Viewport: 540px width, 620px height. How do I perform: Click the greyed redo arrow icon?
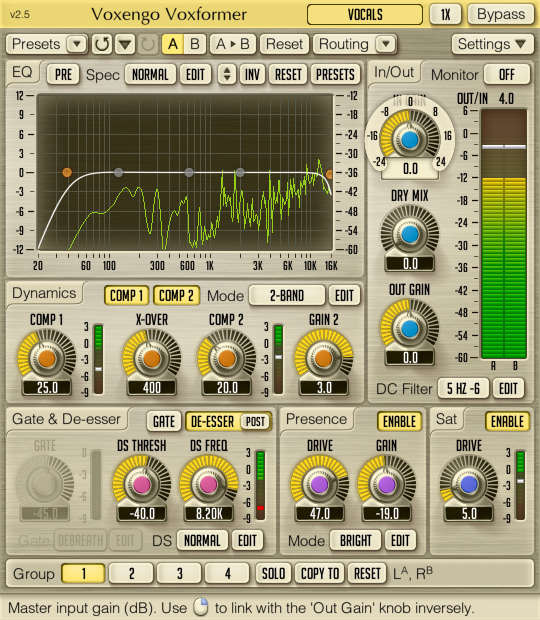[148, 44]
